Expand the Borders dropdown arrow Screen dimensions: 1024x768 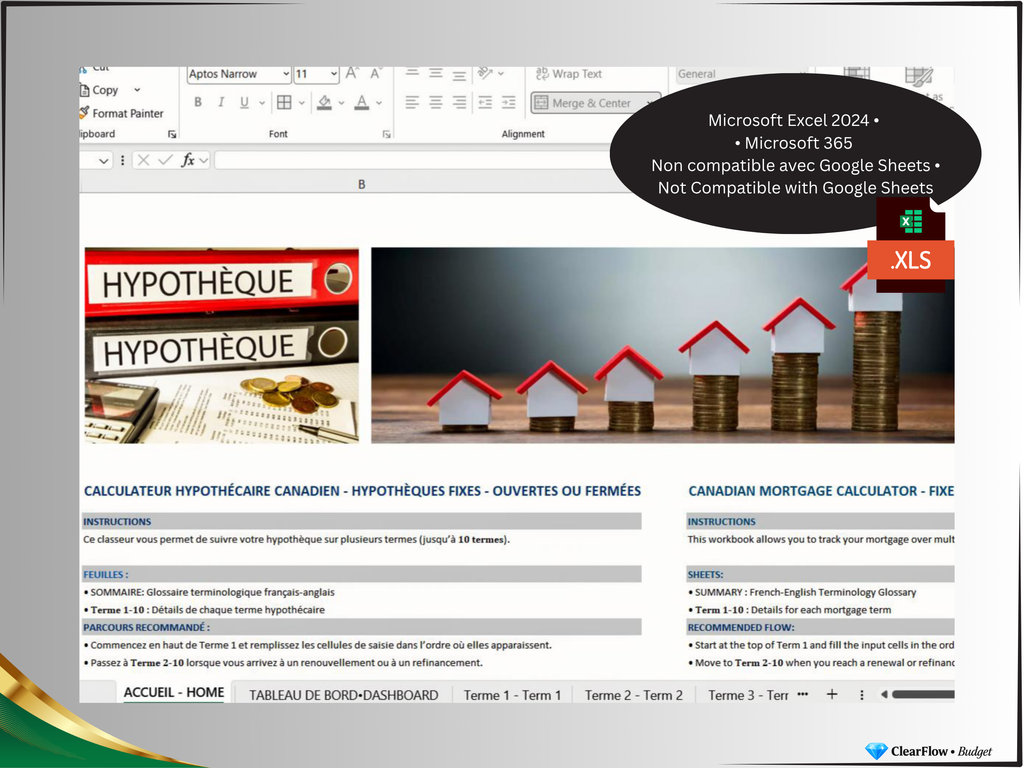[302, 103]
